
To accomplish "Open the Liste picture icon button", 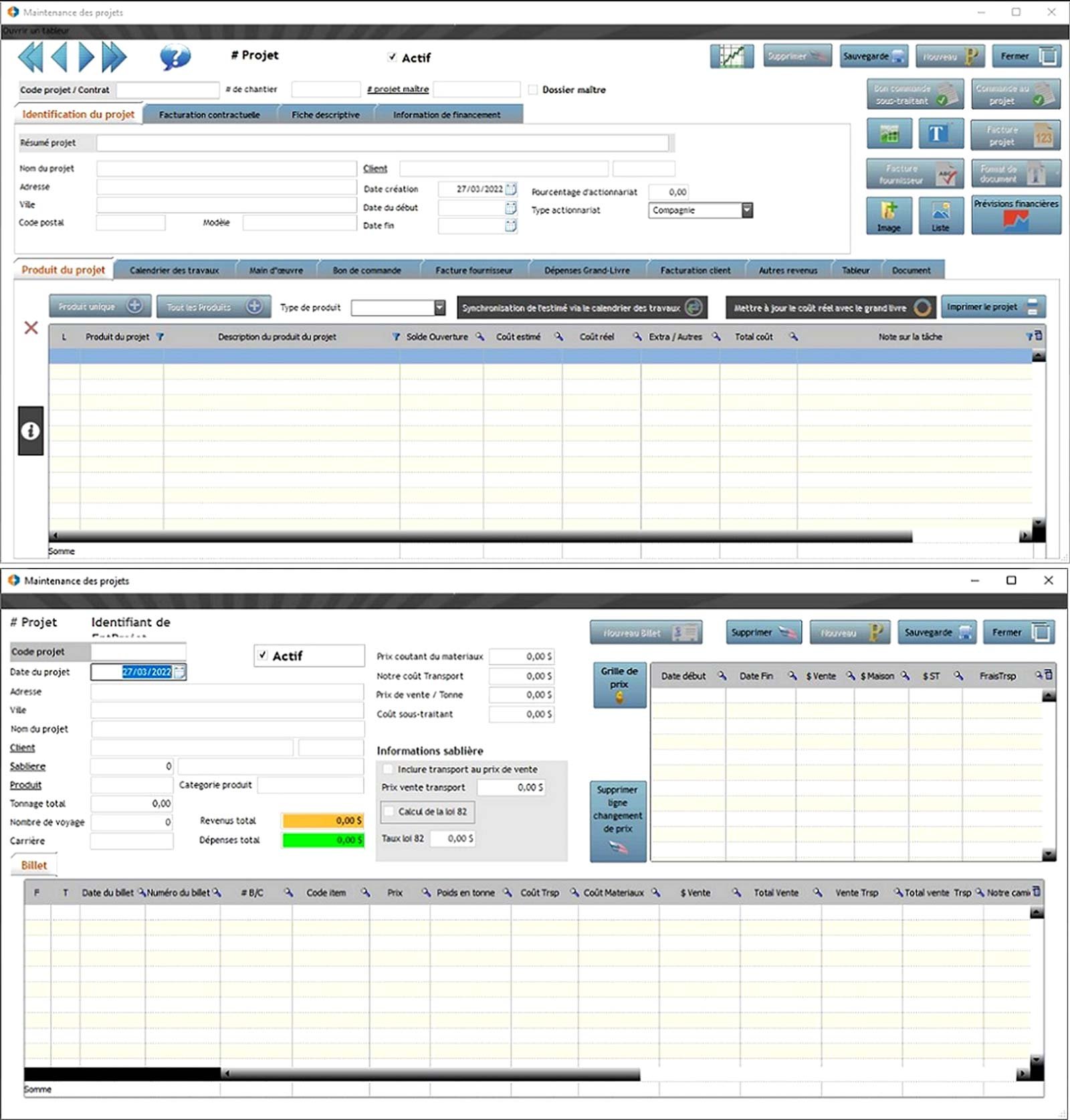I will pyautogui.click(x=941, y=215).
